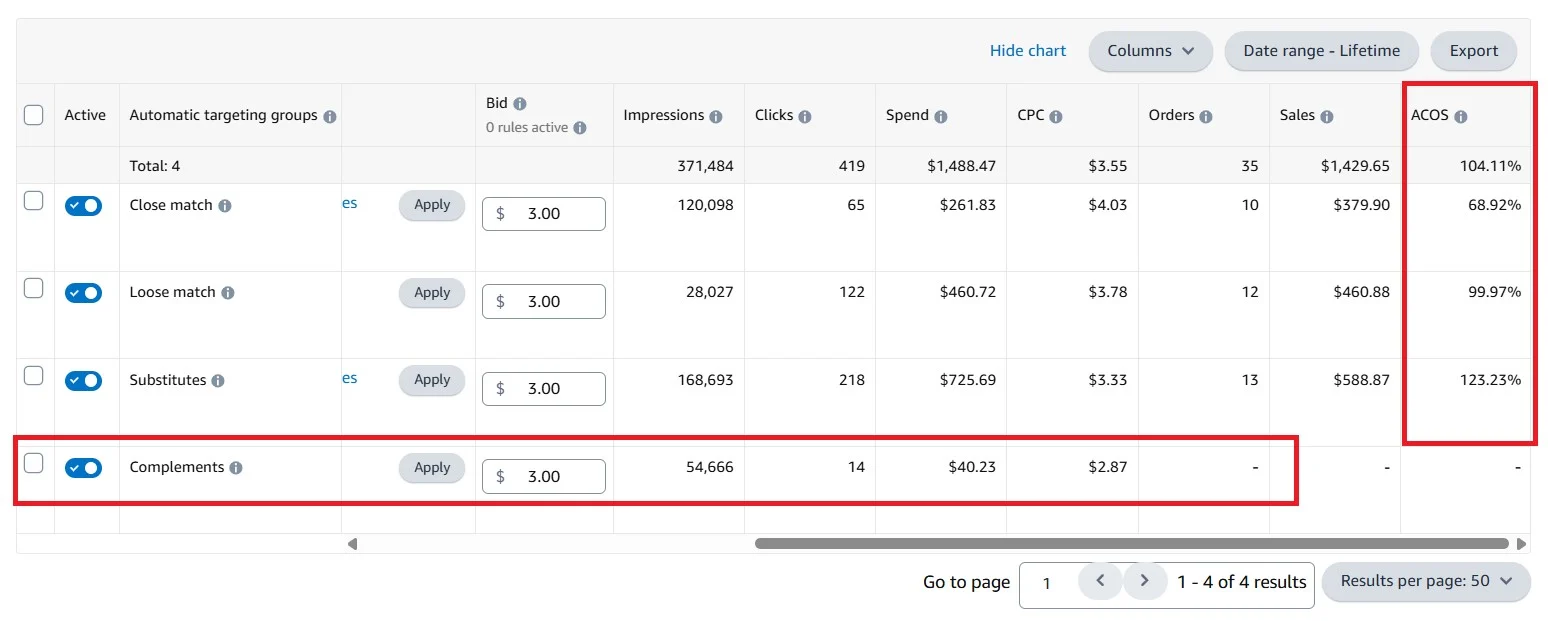The height and width of the screenshot is (621, 1548).
Task: Disable the Close match active toggle
Action: (83, 206)
